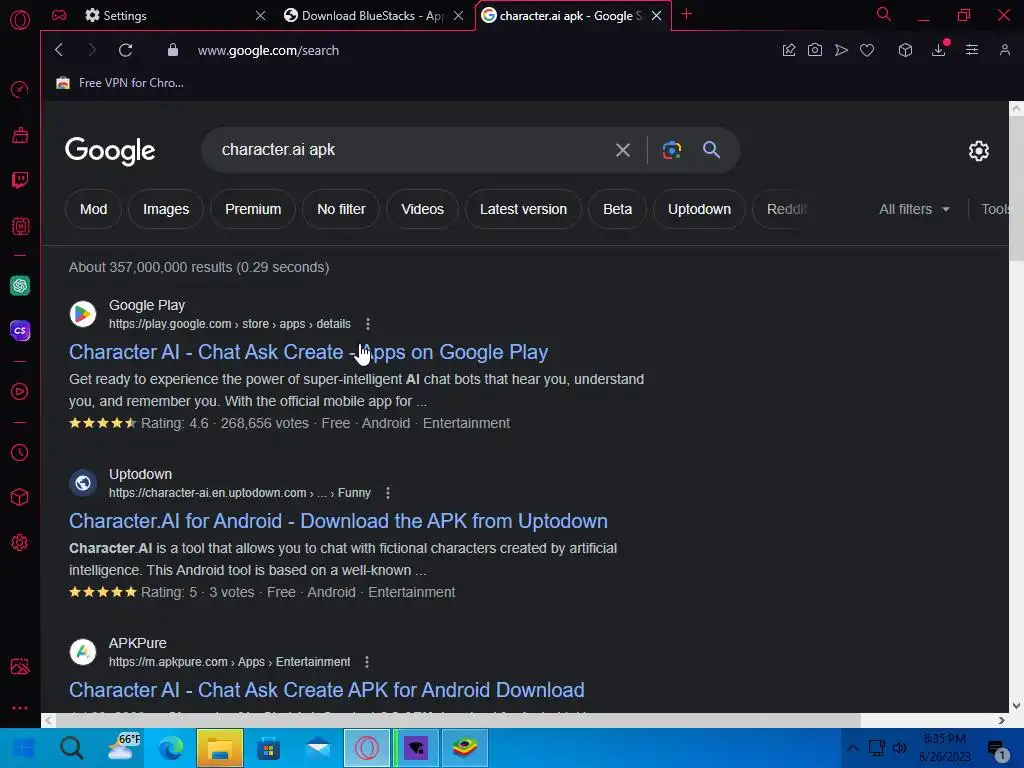This screenshot has height=768, width=1024.
Task: Open the send Flow arrow icon
Action: [841, 50]
